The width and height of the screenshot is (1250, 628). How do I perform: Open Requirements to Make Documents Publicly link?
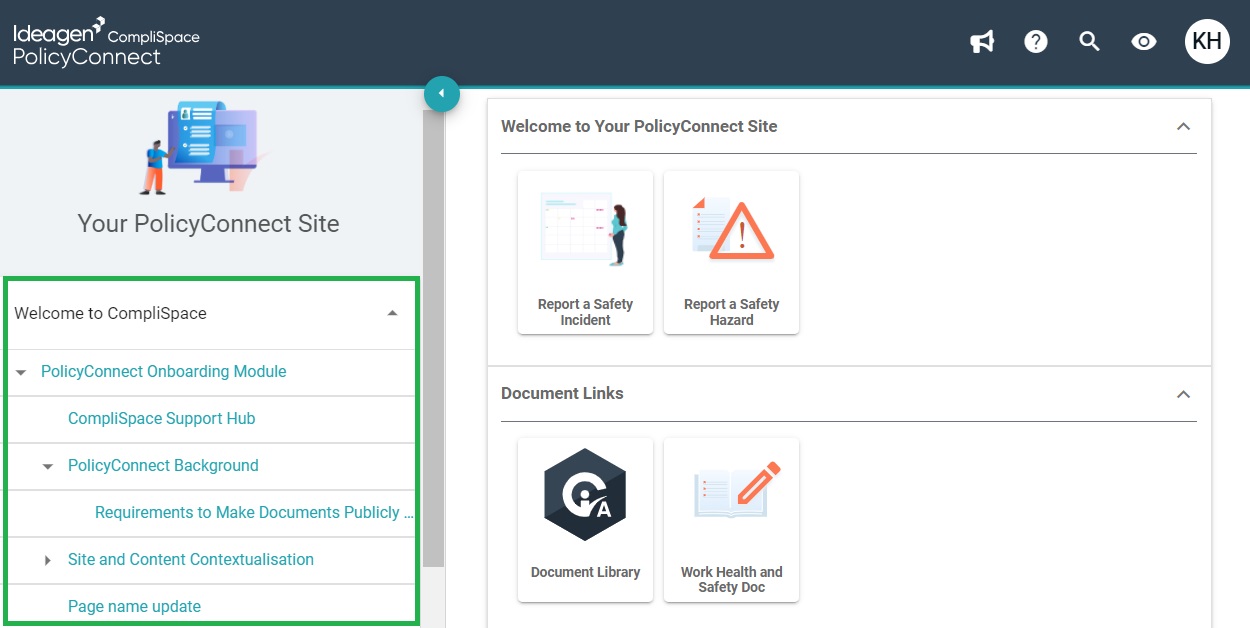(254, 512)
